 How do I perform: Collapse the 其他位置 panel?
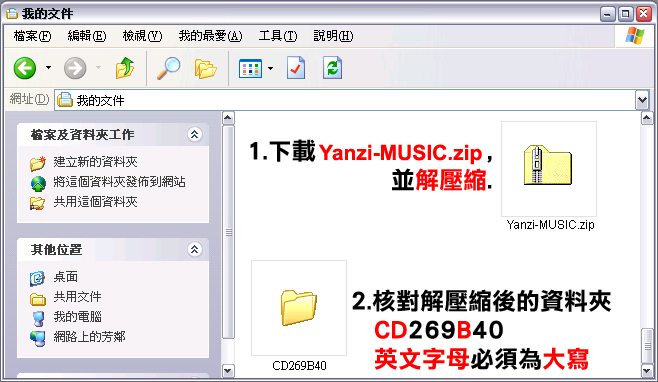(x=194, y=250)
